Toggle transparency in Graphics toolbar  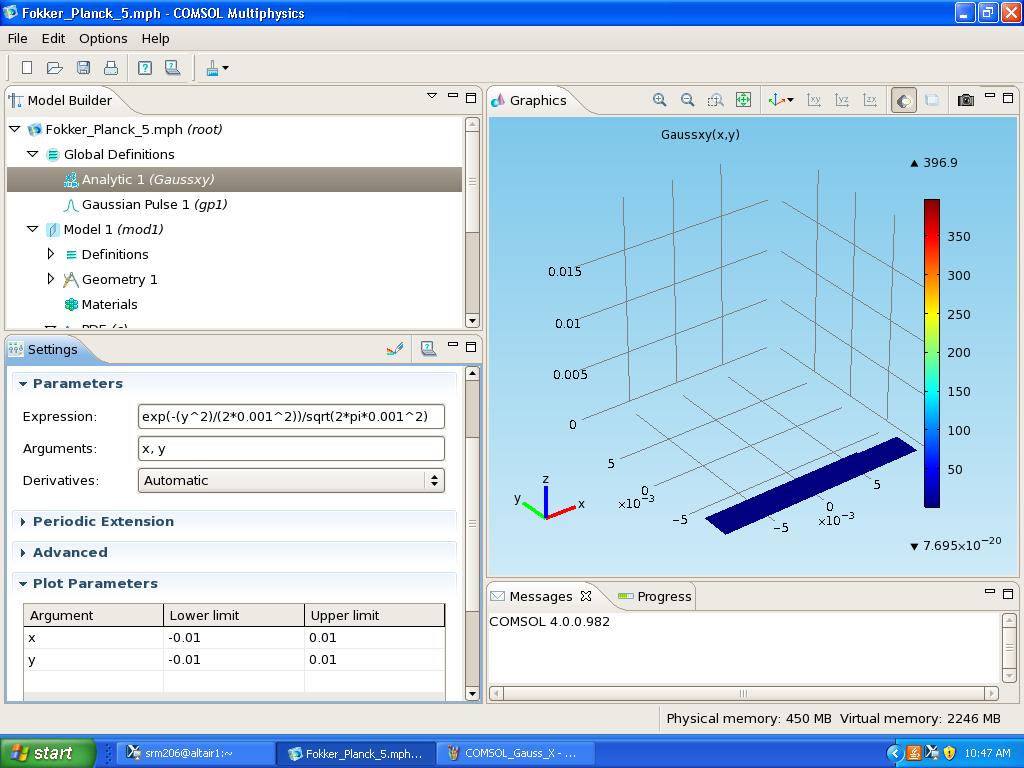932,100
